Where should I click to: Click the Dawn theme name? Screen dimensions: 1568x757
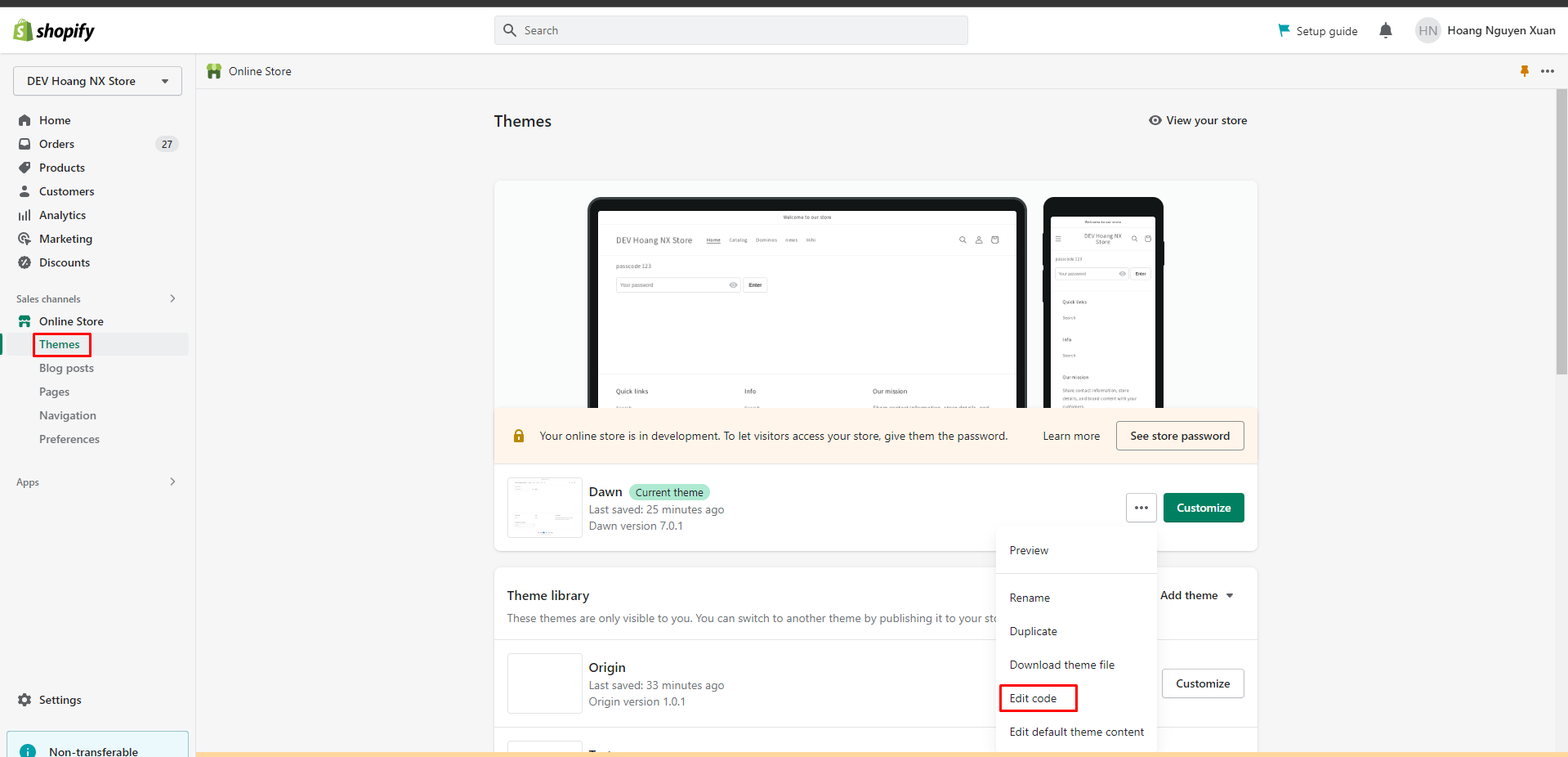click(605, 492)
